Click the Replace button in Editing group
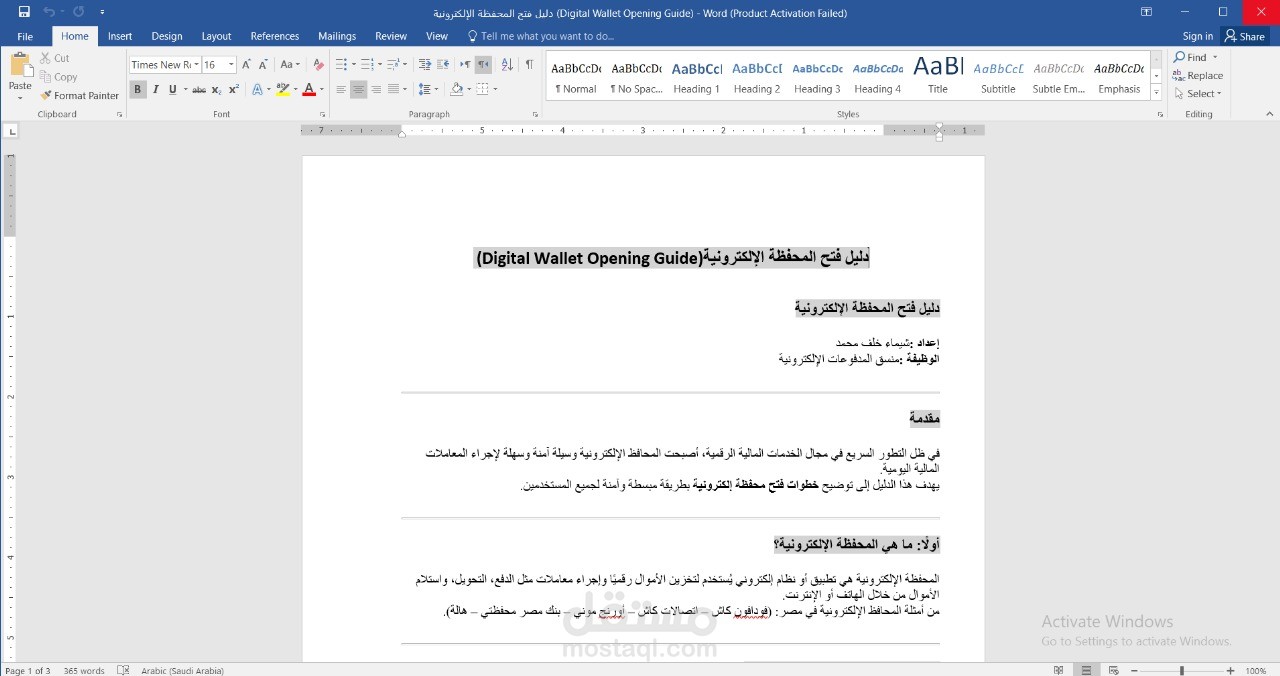1280x676 pixels. pyautogui.click(x=1197, y=75)
